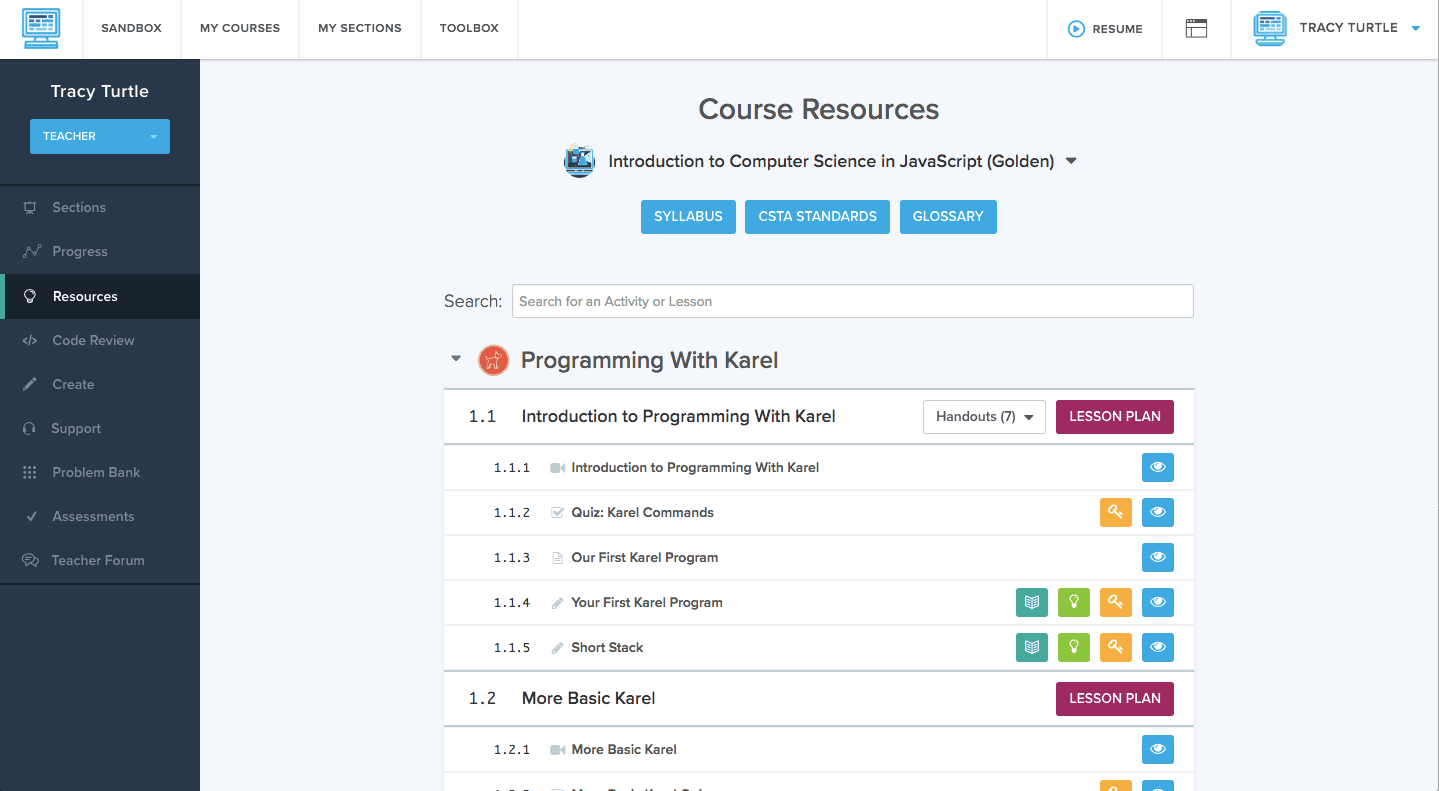
Task: Expand the Handouts dropdown for lesson 1.1
Action: tap(983, 416)
